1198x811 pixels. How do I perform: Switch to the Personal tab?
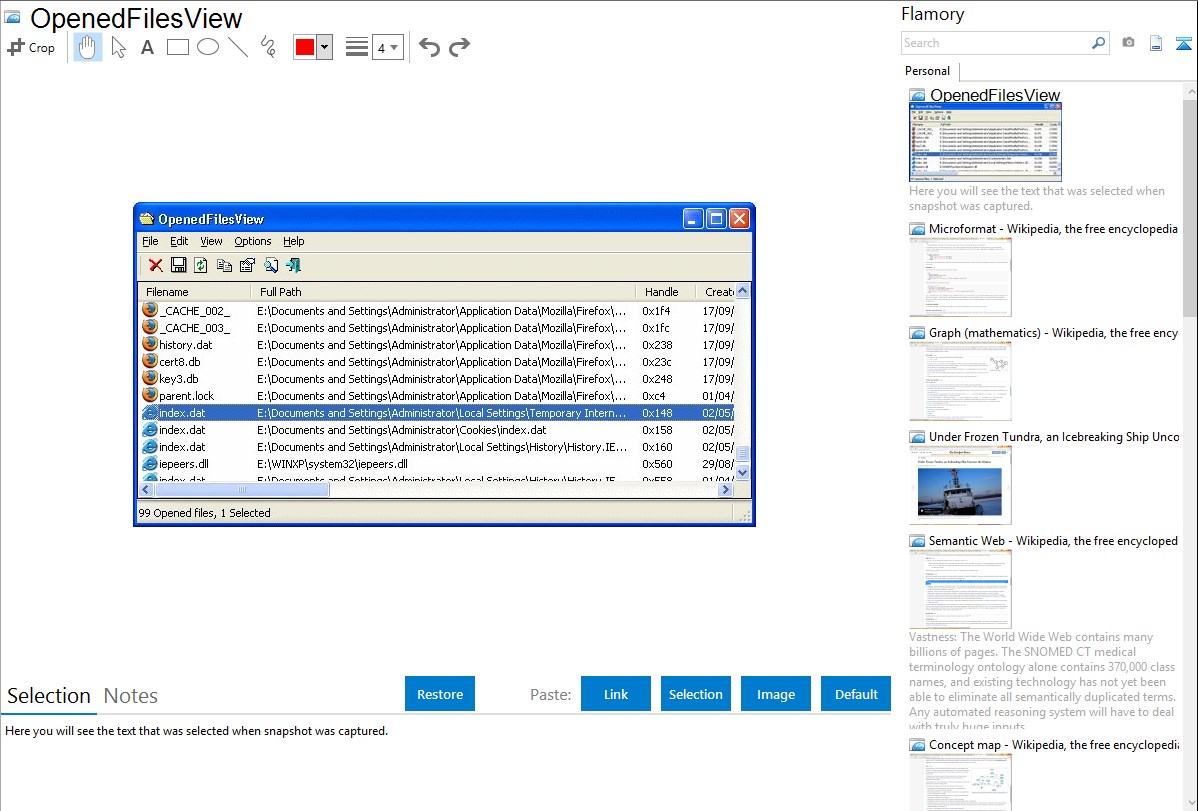click(927, 70)
